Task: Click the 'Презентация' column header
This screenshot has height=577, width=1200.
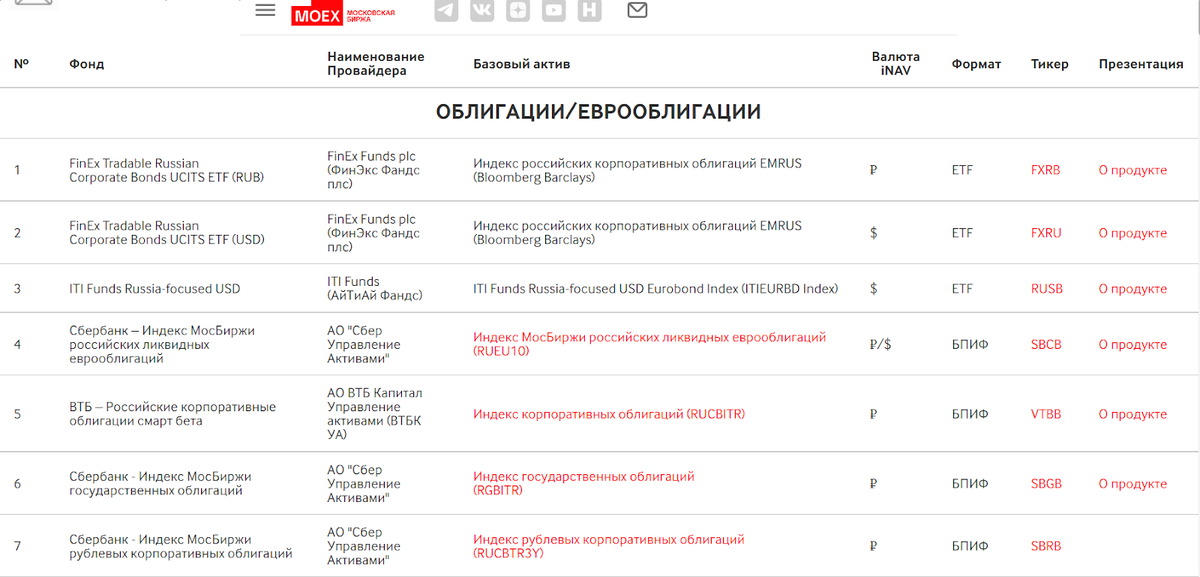Action: [1141, 64]
